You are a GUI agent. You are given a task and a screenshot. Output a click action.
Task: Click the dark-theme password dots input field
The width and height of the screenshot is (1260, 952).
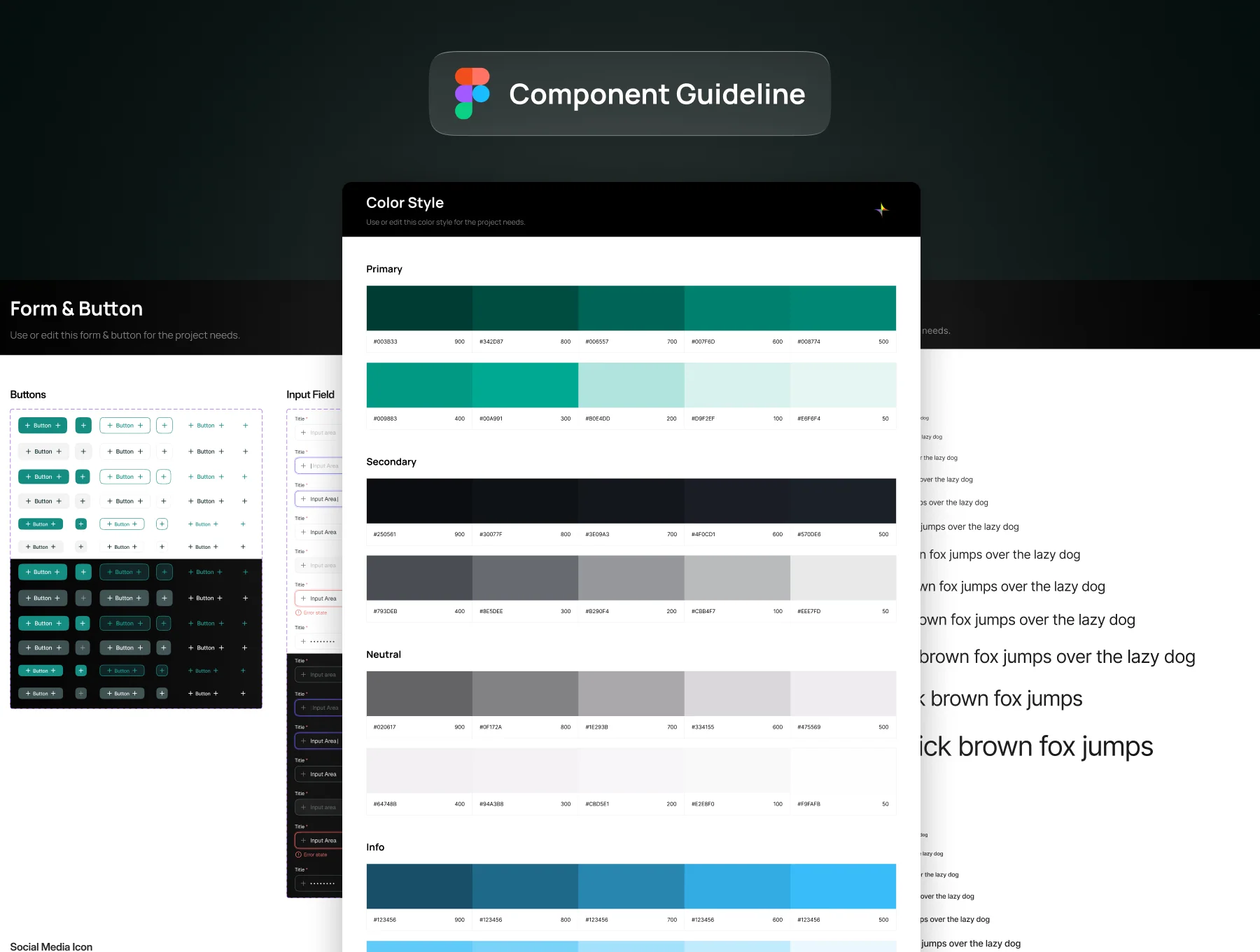pyautogui.click(x=318, y=883)
